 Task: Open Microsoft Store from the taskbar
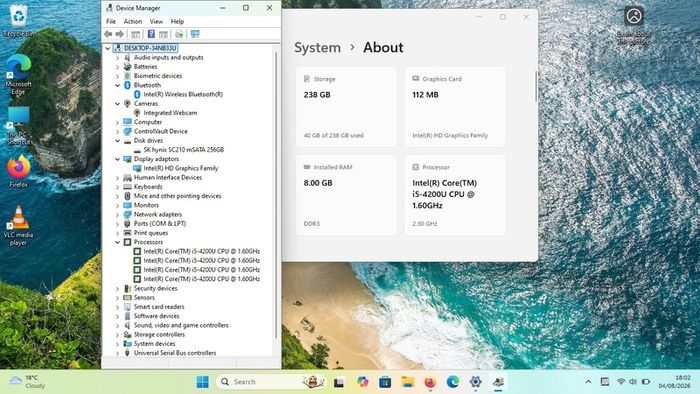pyautogui.click(x=385, y=382)
